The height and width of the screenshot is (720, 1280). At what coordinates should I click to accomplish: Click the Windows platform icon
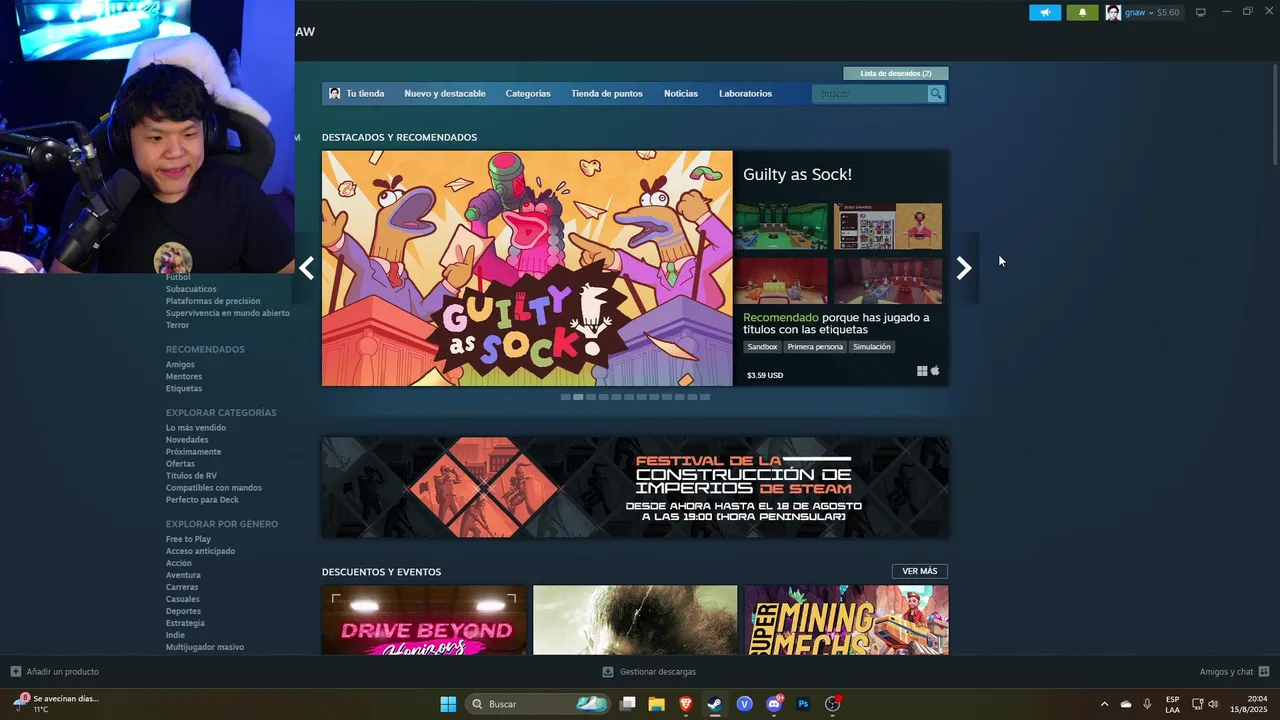tap(922, 371)
